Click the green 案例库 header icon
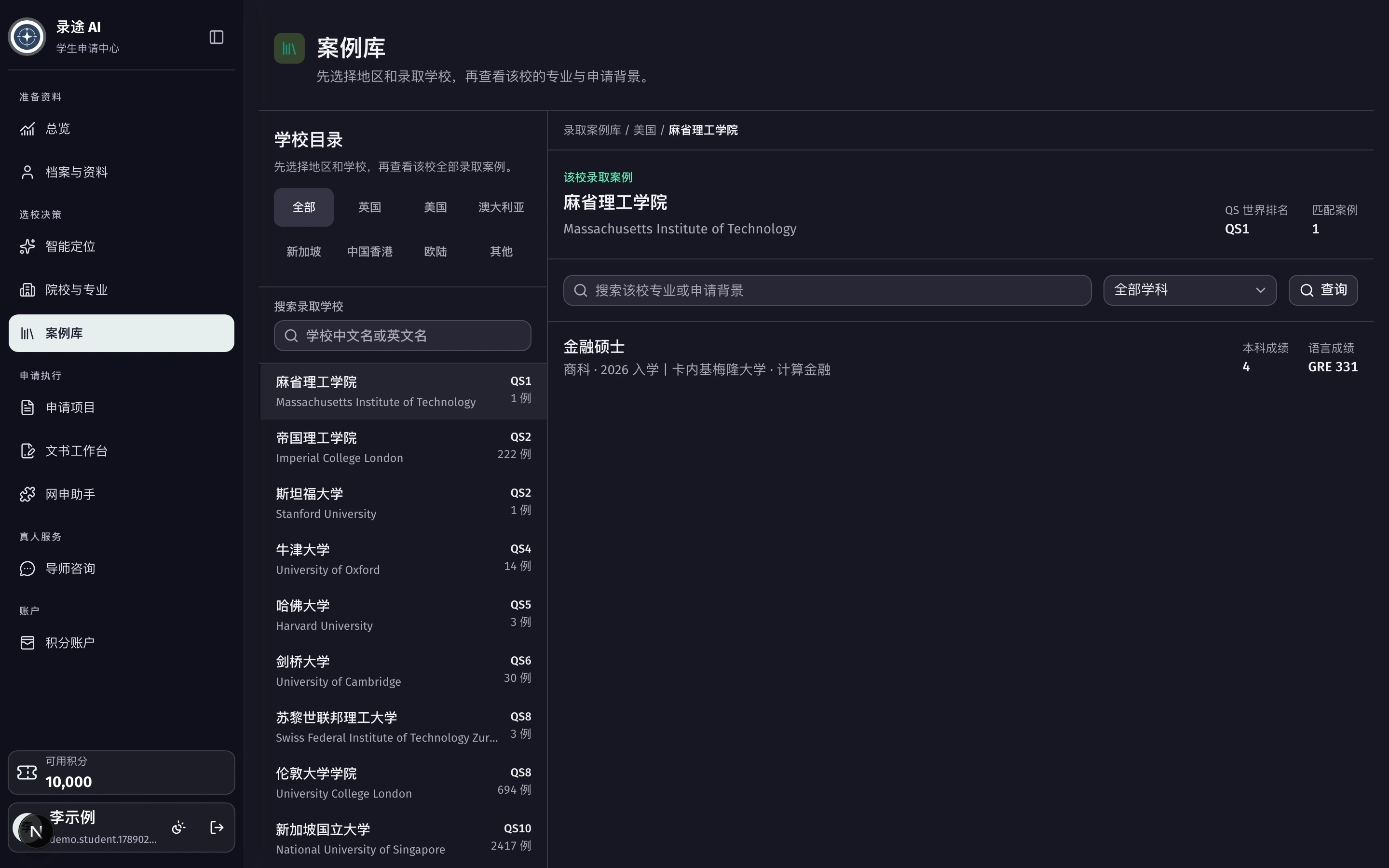The width and height of the screenshot is (1389, 868). click(x=289, y=48)
